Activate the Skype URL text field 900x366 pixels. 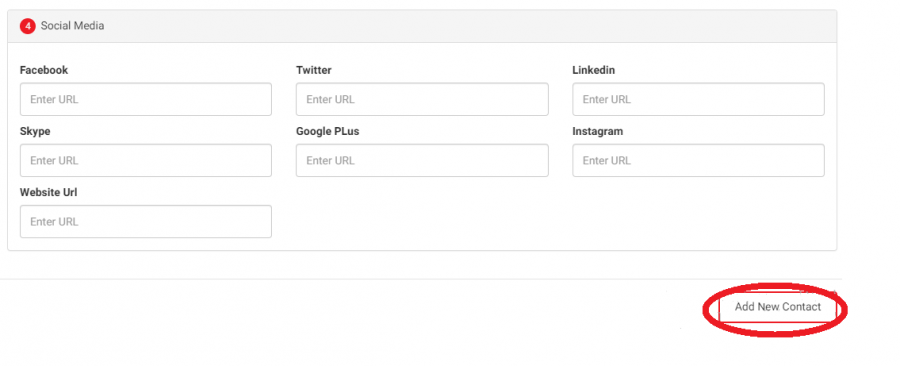[x=146, y=161]
